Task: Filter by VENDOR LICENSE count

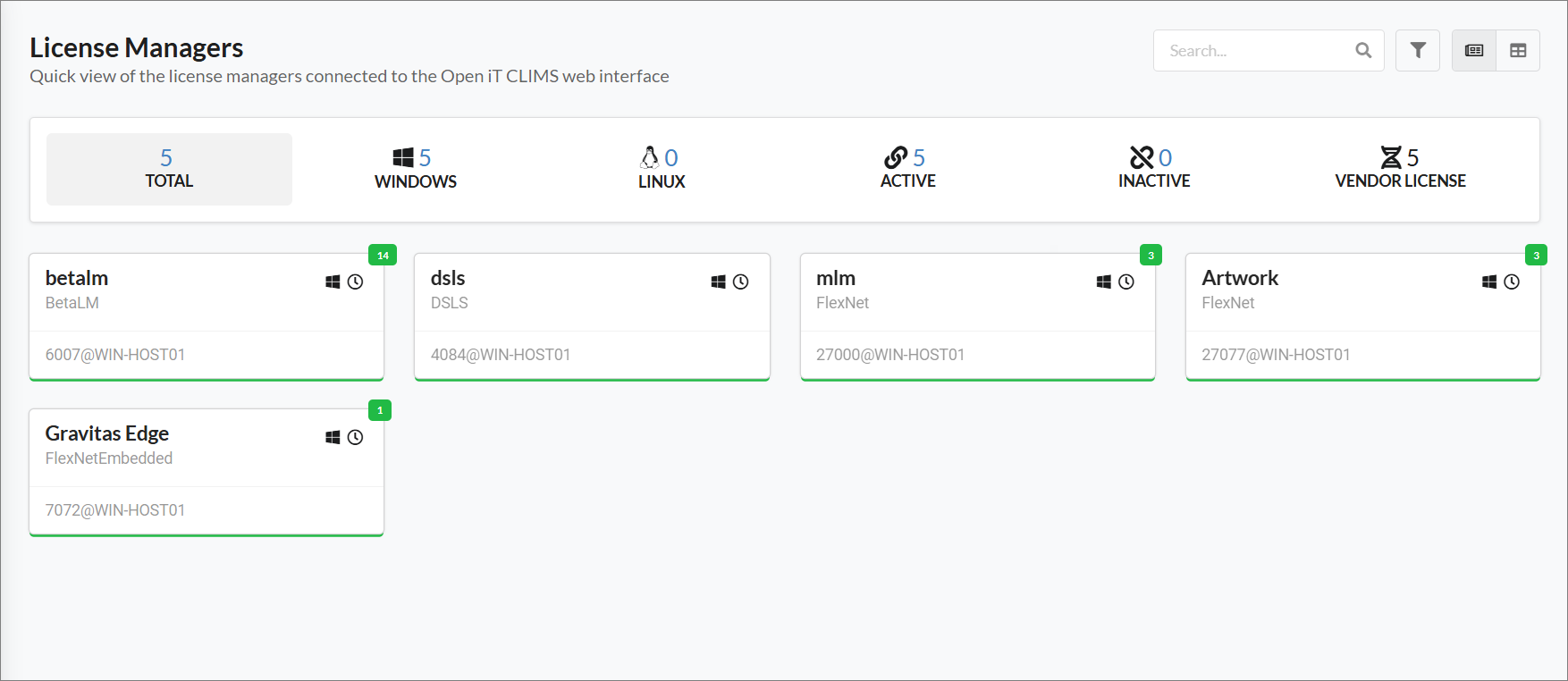Action: click(x=1401, y=169)
